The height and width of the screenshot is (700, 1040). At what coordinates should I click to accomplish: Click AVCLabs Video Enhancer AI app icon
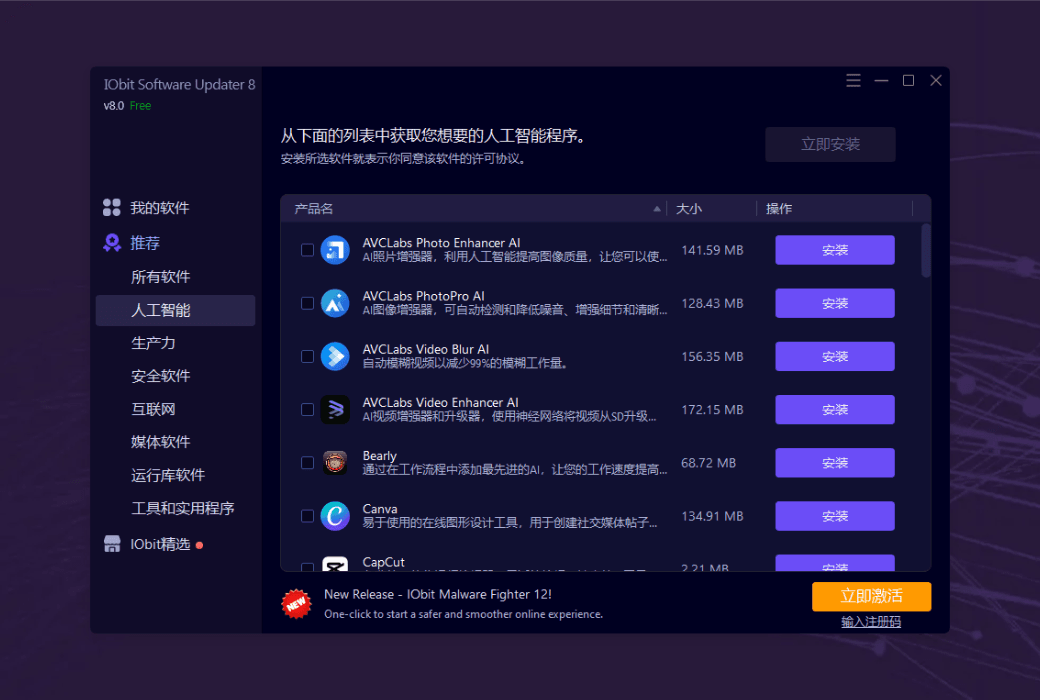tap(335, 409)
